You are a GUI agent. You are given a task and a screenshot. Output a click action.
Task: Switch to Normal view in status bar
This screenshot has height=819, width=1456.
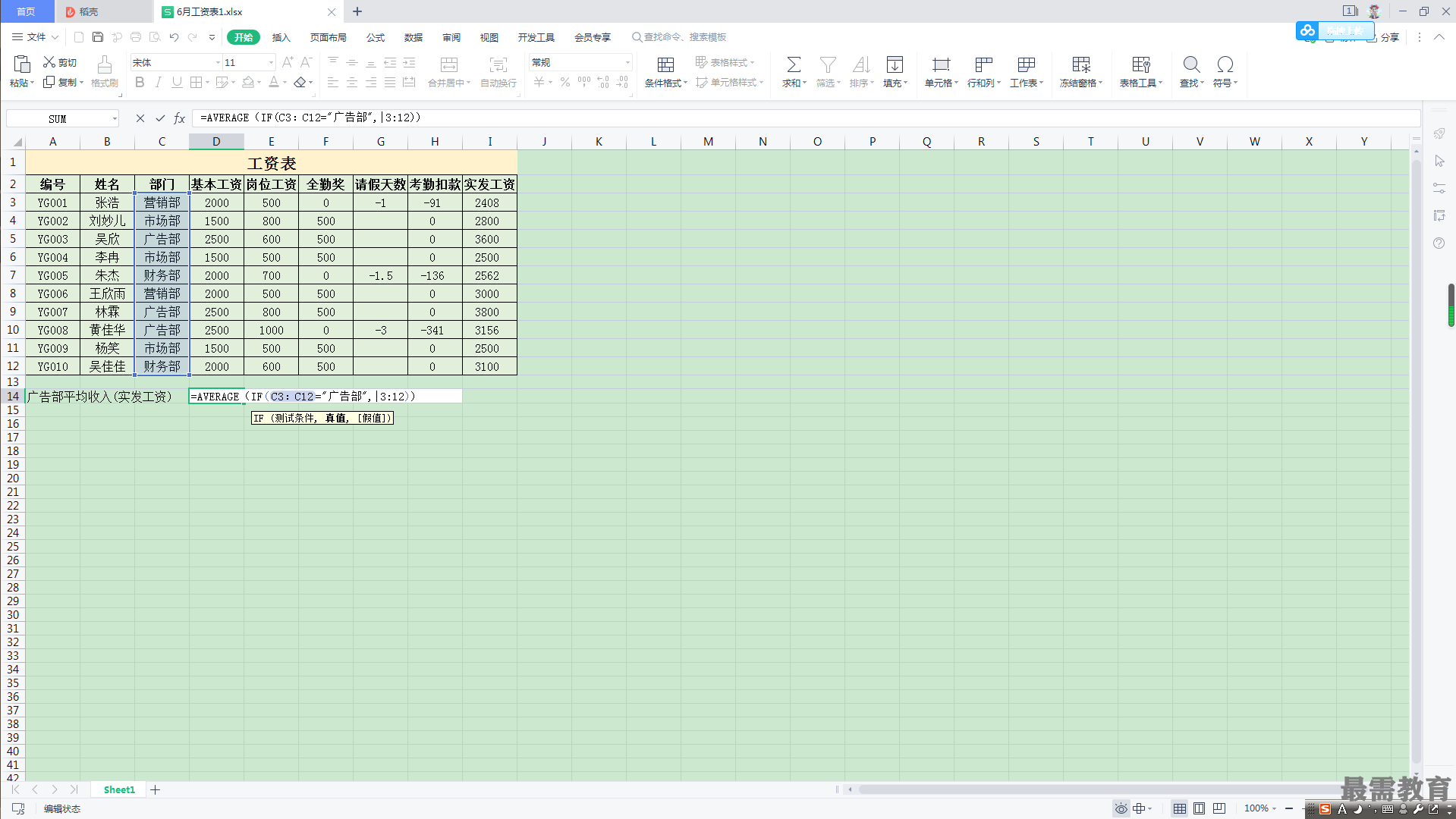point(1179,808)
